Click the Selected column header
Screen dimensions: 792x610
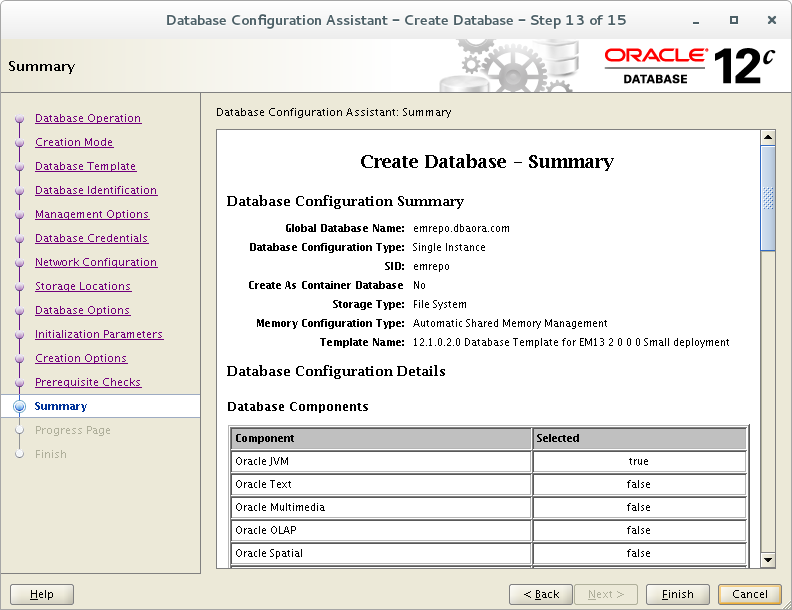[639, 438]
